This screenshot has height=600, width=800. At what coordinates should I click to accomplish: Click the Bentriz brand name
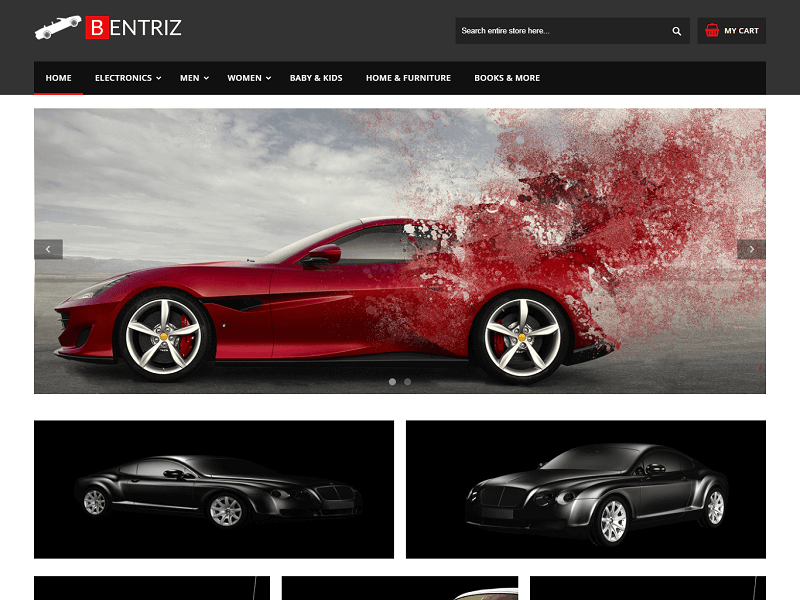pos(133,28)
